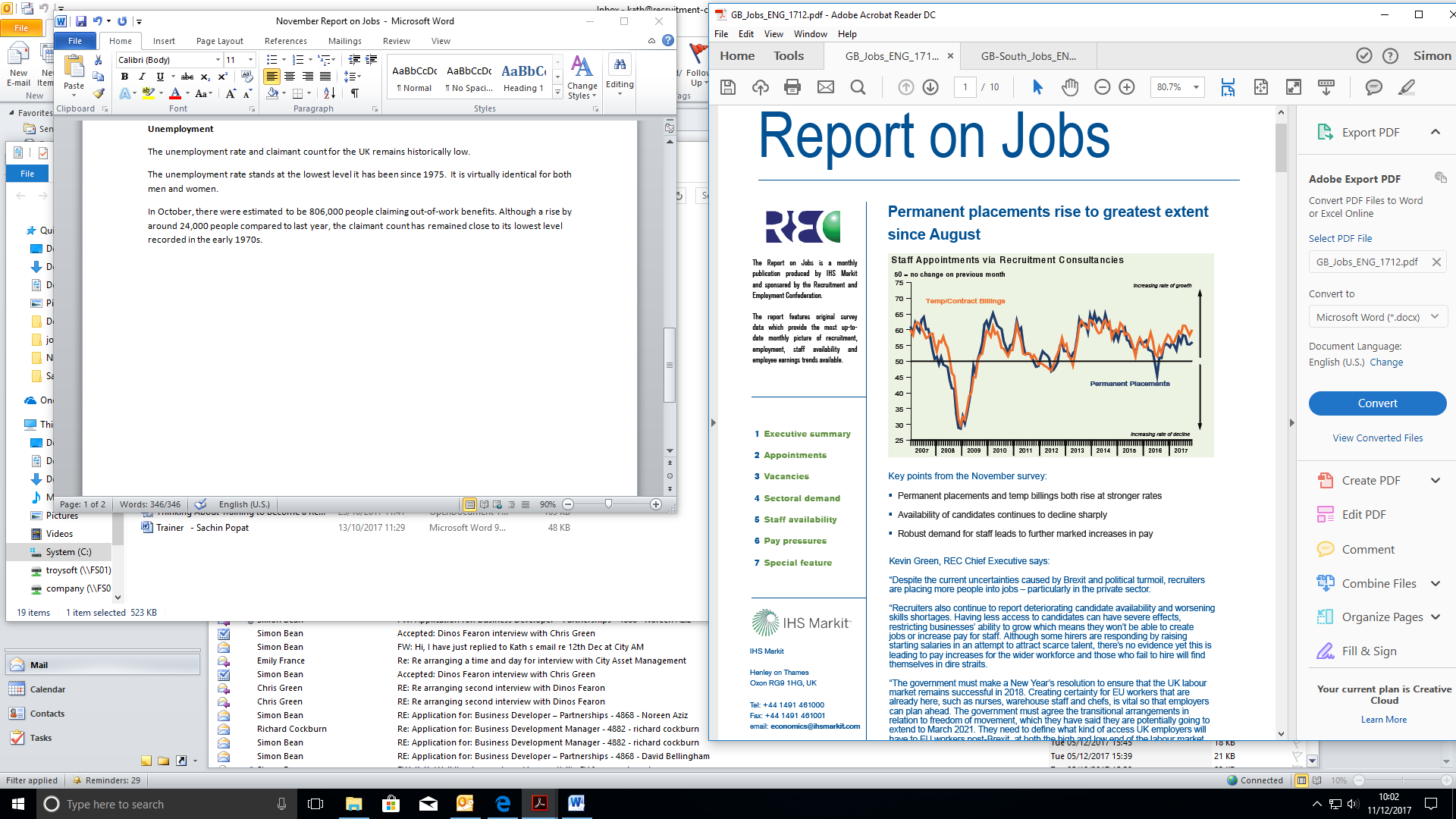Toggle Show/Hide paragraph marks in Word
This screenshot has width=1456, height=819.
point(354,93)
